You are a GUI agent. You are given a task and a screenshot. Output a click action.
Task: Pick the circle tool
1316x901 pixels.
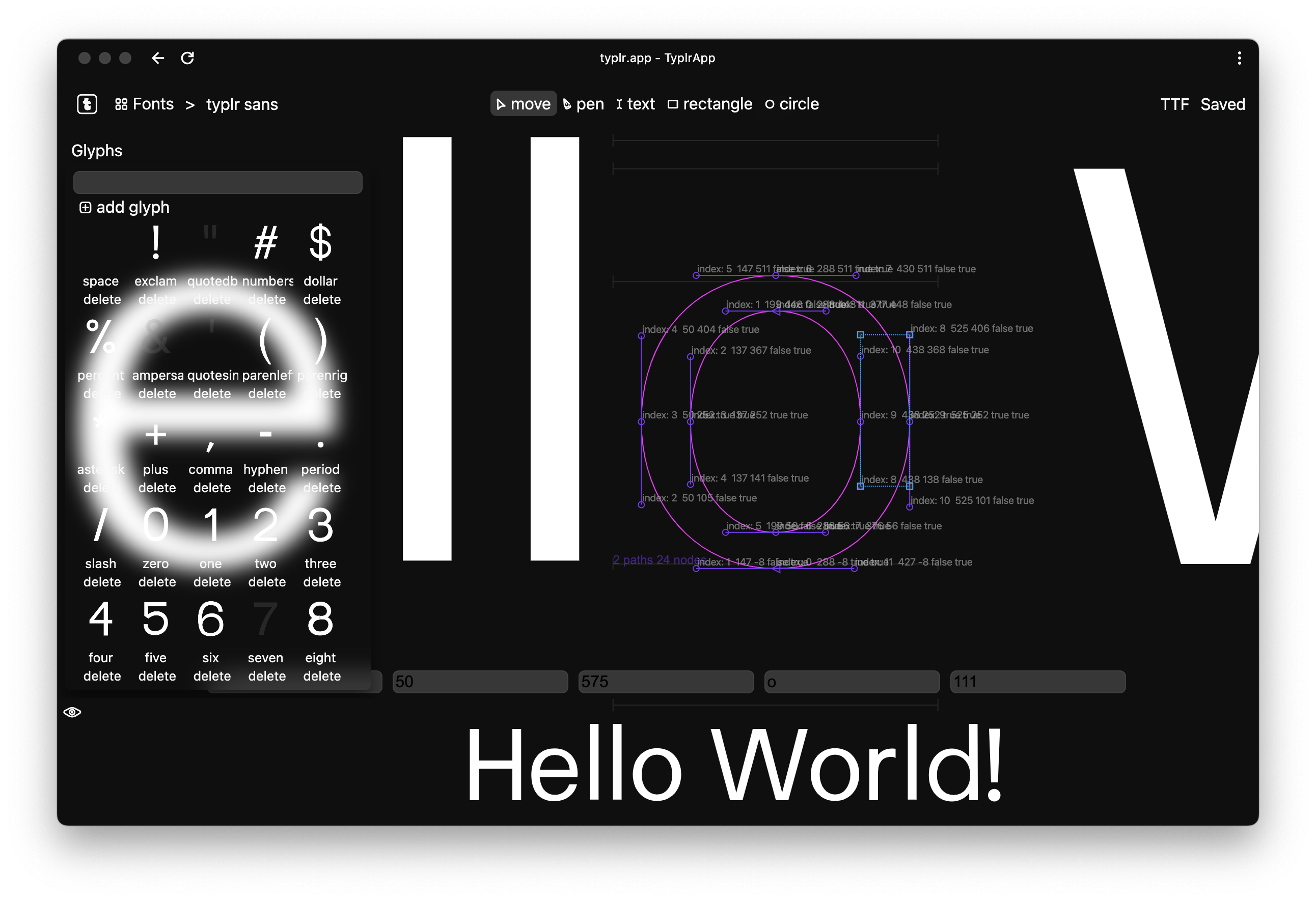(791, 104)
